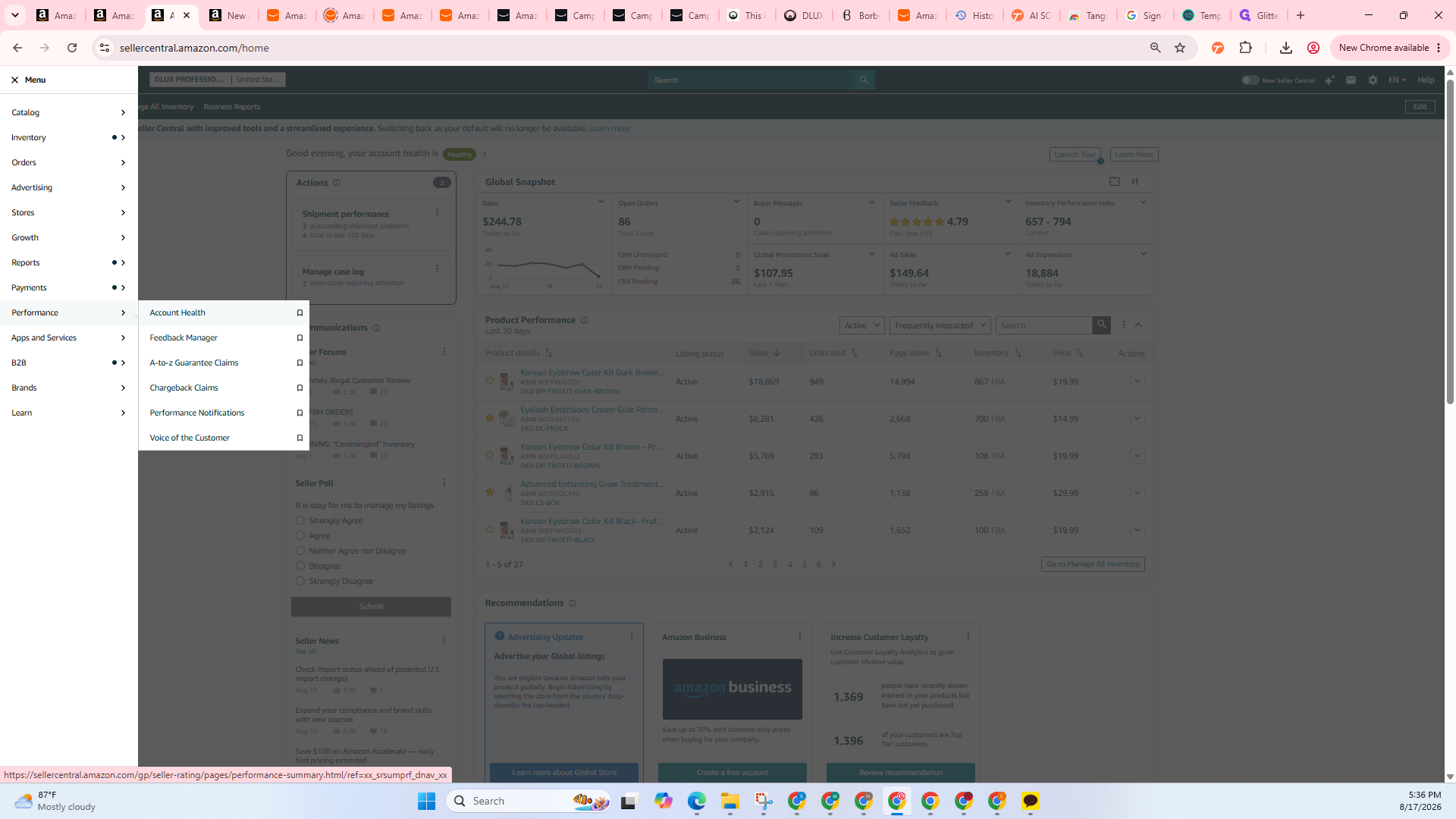Click info icon next to Actions

coord(337,183)
